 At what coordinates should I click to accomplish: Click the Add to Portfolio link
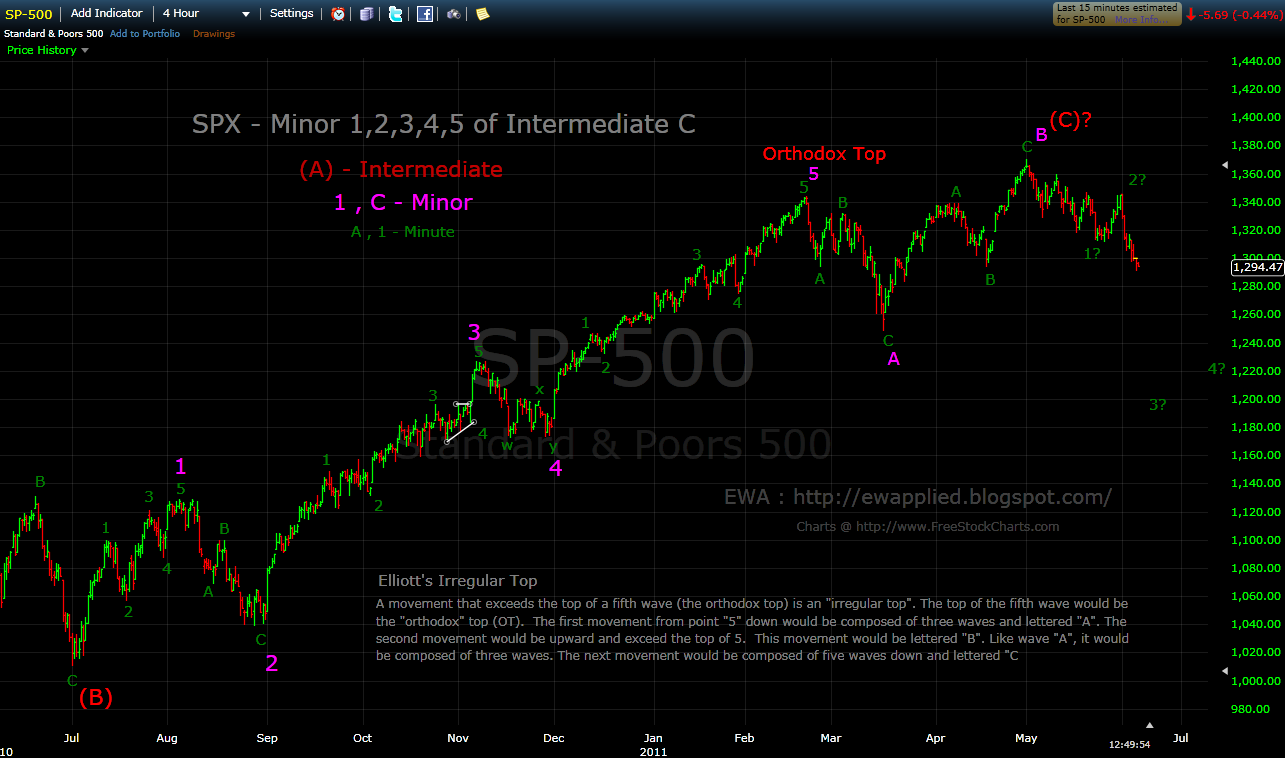pyautogui.click(x=145, y=34)
